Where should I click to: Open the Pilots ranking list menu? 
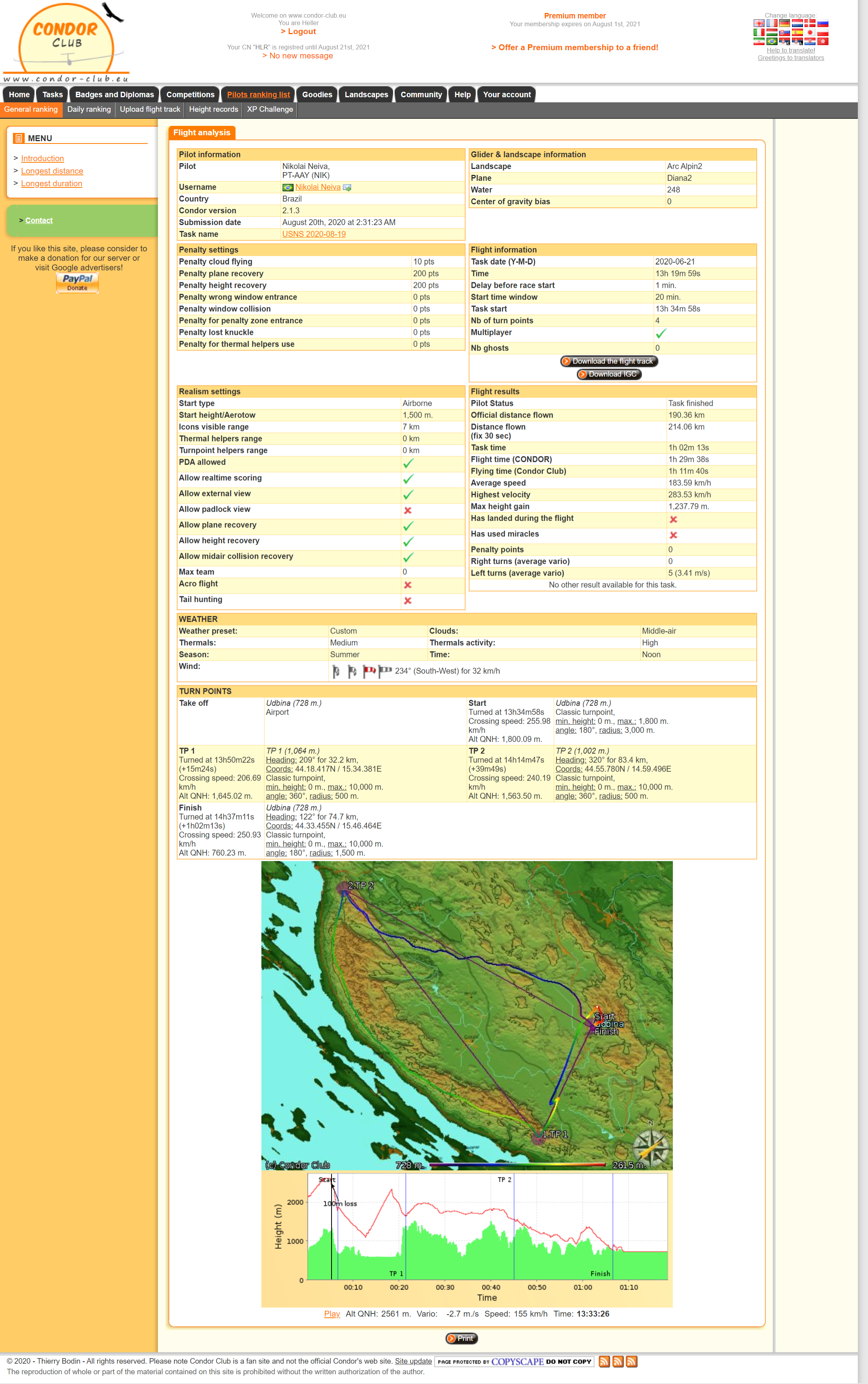[x=258, y=95]
